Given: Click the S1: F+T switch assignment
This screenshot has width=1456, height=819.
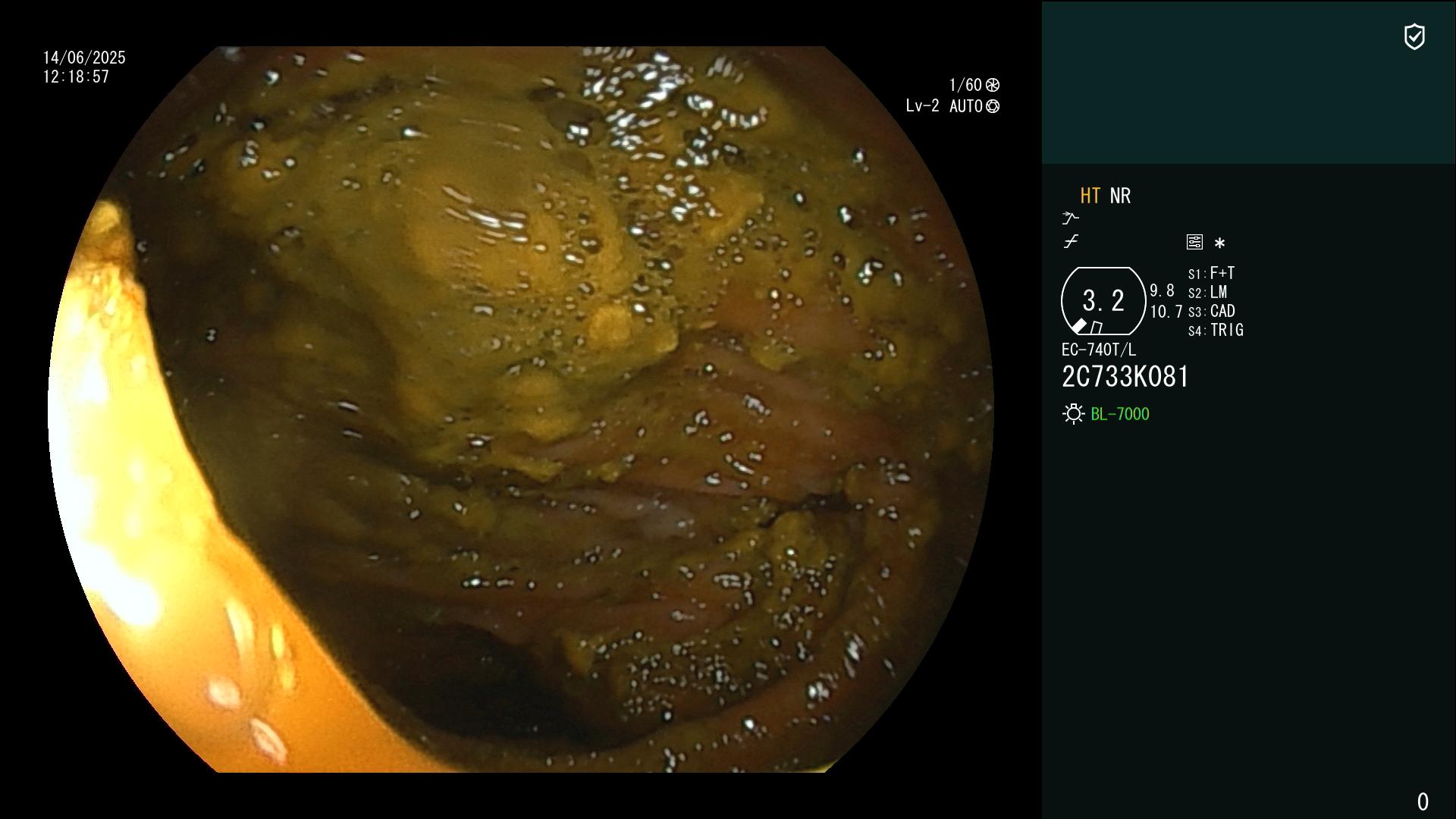Looking at the screenshot, I should pos(1211,273).
